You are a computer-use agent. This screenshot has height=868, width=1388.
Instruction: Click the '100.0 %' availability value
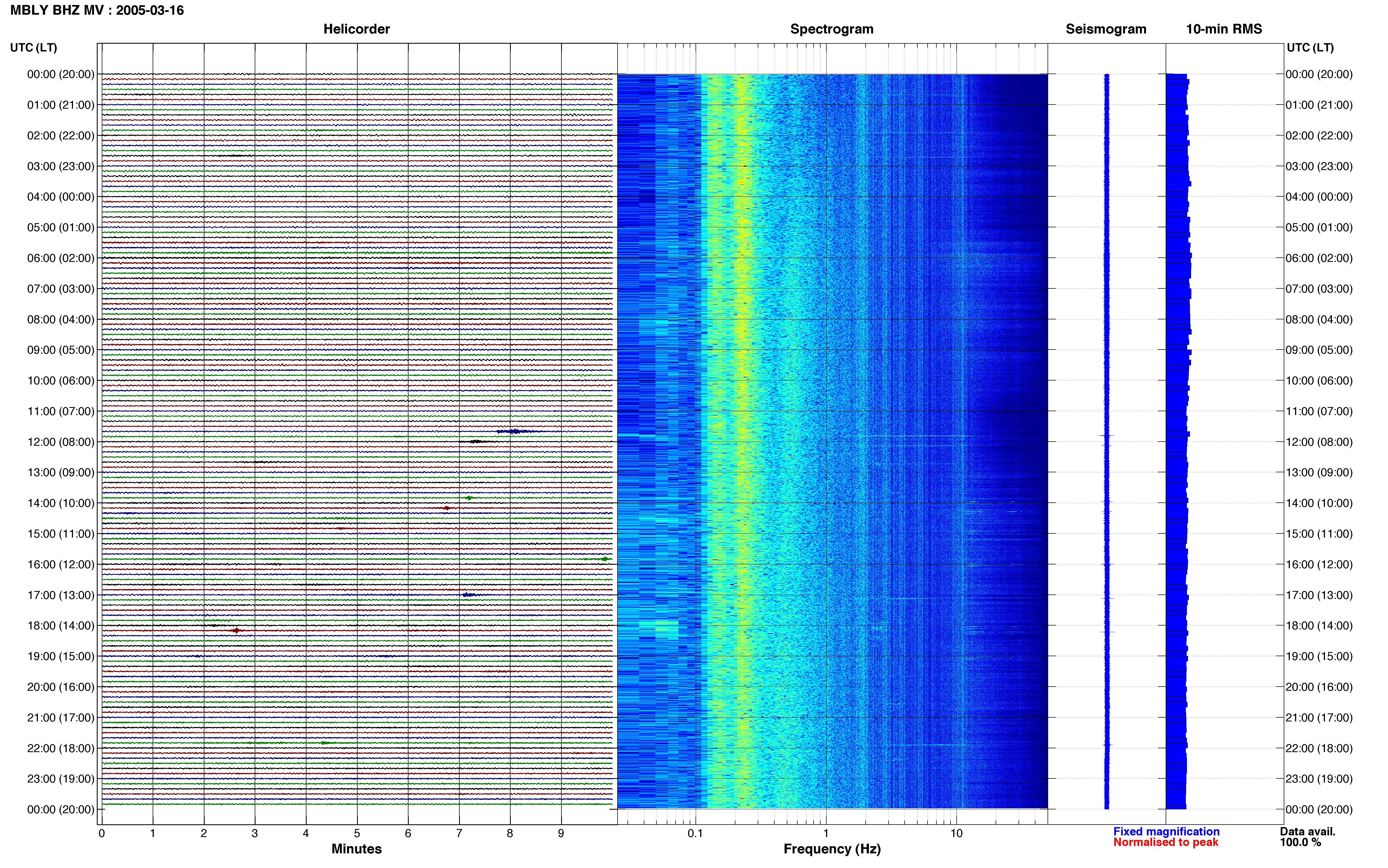(x=1300, y=842)
